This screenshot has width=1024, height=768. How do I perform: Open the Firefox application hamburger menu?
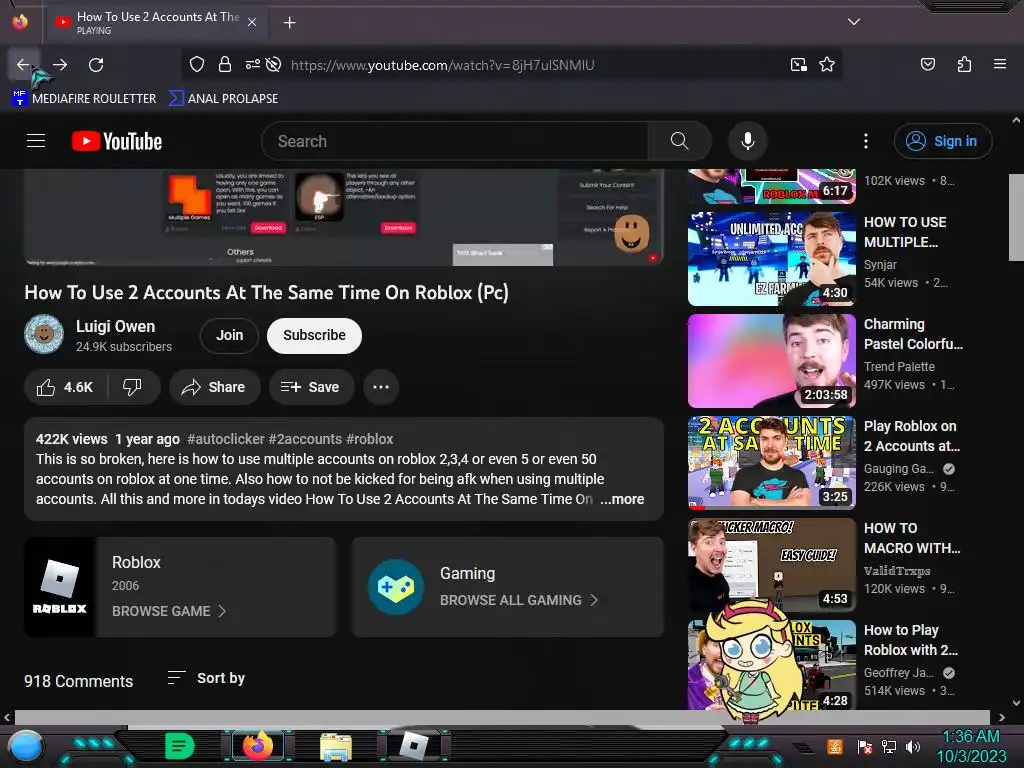point(1000,64)
